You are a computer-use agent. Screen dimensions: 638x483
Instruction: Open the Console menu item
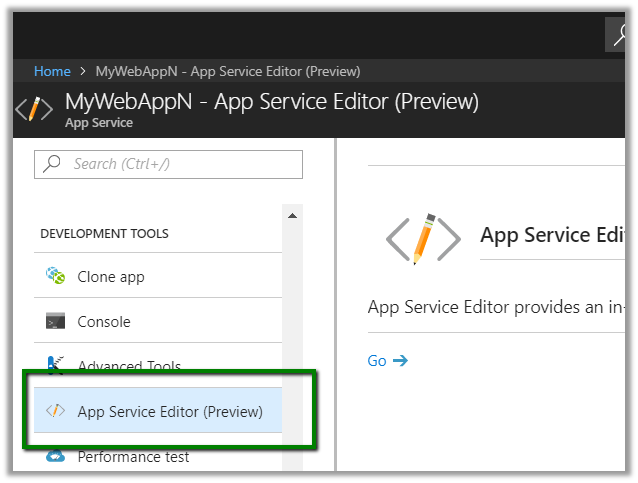pos(104,322)
